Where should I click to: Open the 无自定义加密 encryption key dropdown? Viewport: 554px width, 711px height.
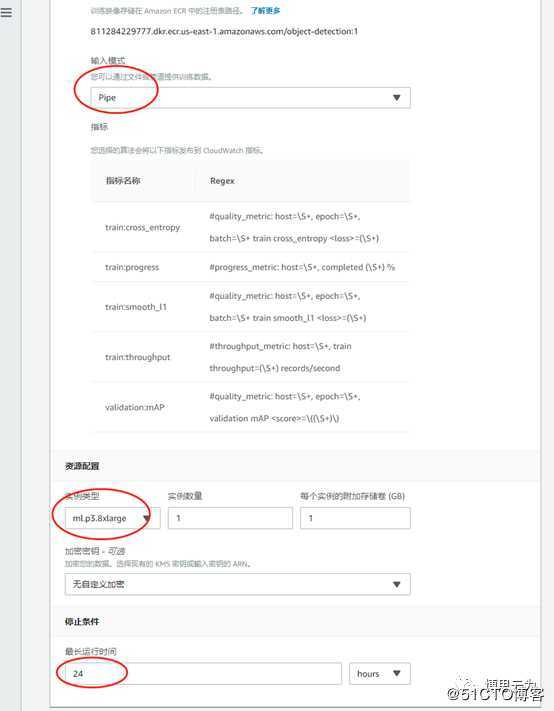tap(237, 584)
